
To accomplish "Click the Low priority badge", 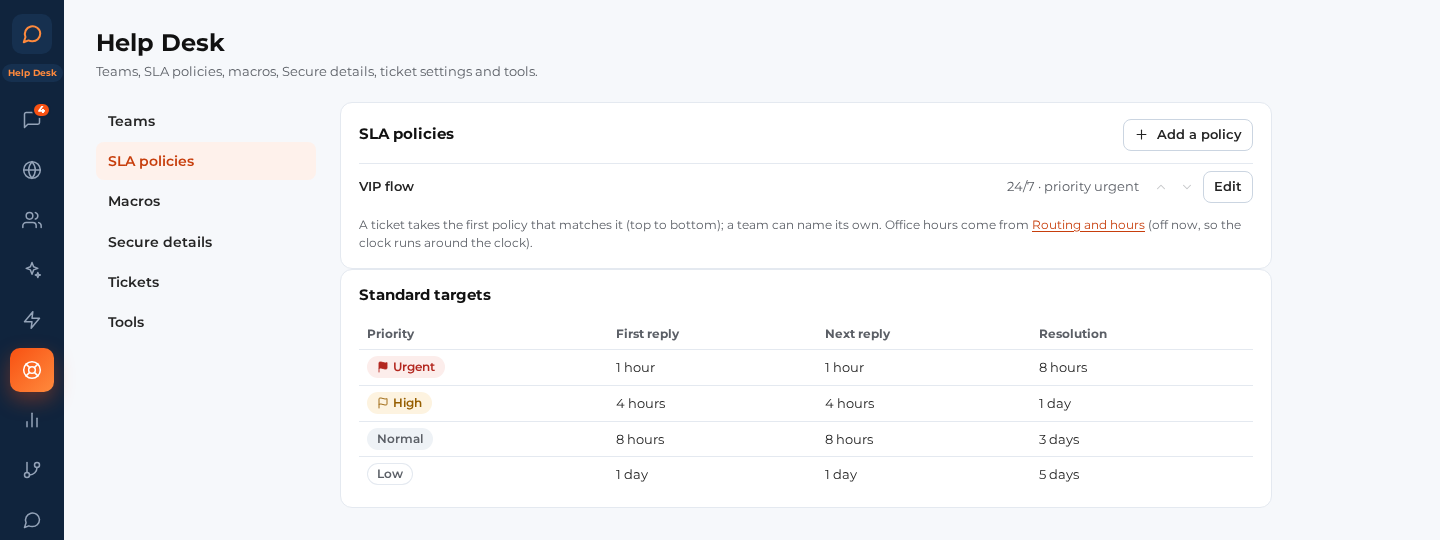I will [x=390, y=474].
